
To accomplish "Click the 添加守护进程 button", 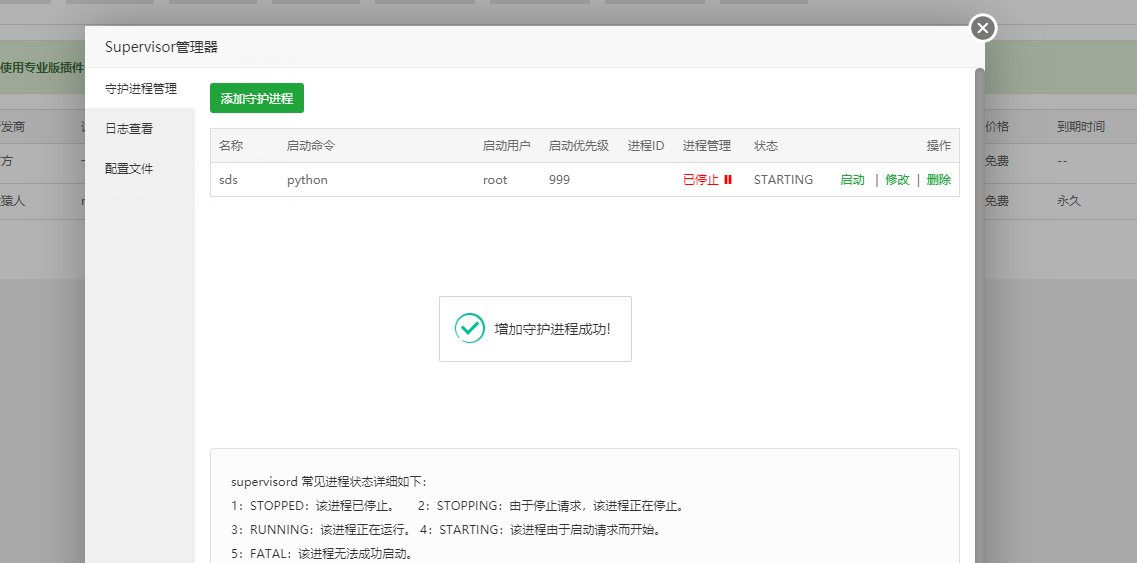I will coord(257,99).
